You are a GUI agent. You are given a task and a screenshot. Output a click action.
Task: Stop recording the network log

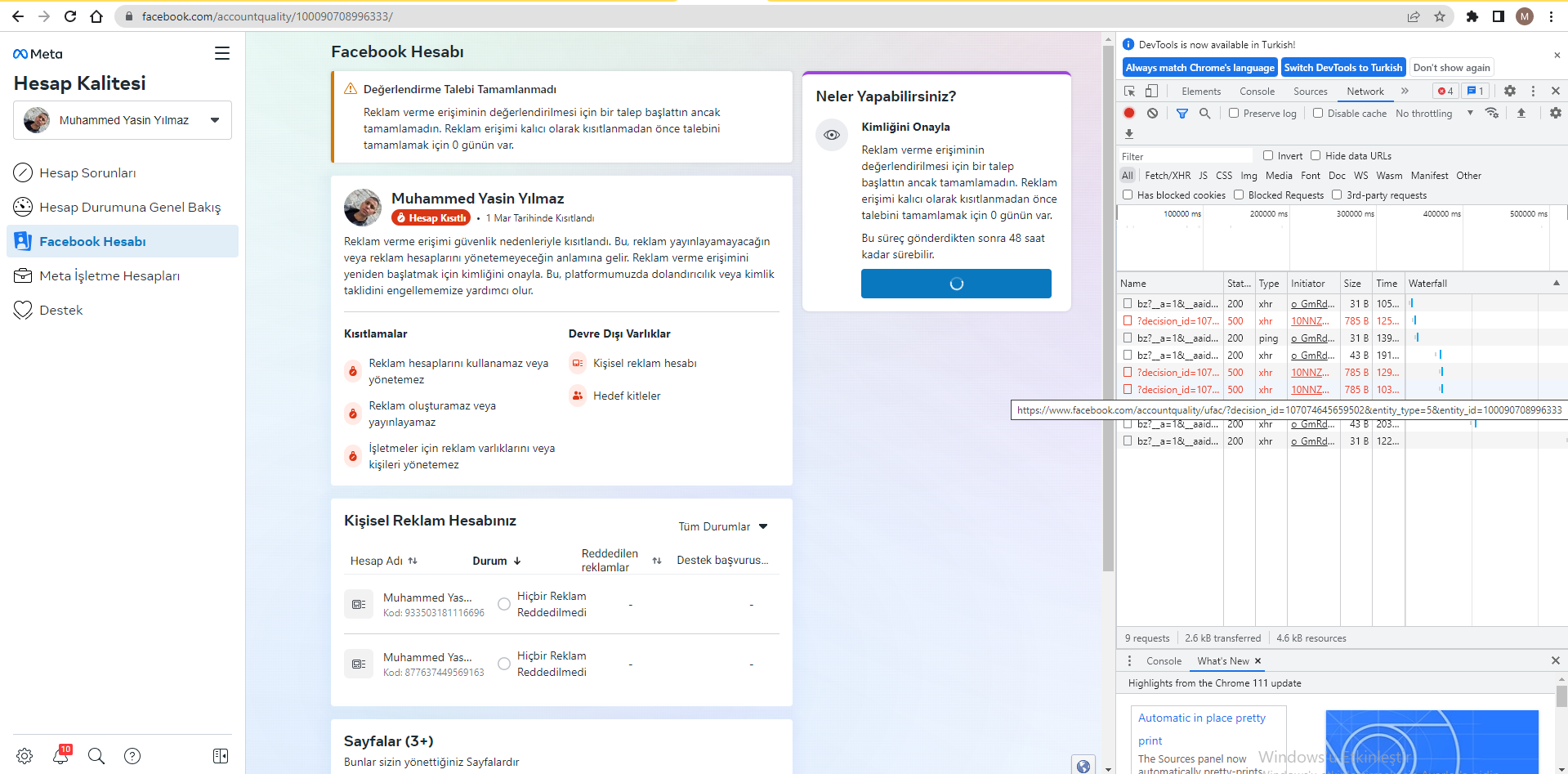click(1129, 113)
